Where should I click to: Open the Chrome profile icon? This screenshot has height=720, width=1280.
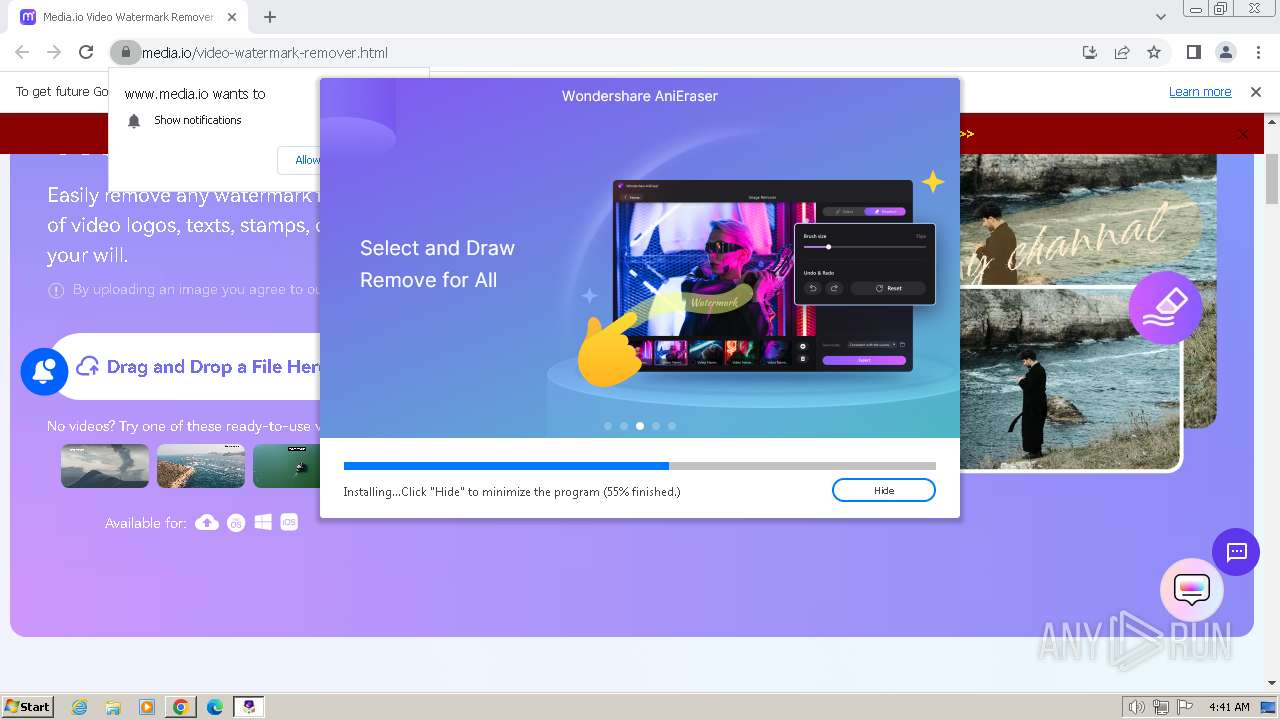(x=1226, y=52)
